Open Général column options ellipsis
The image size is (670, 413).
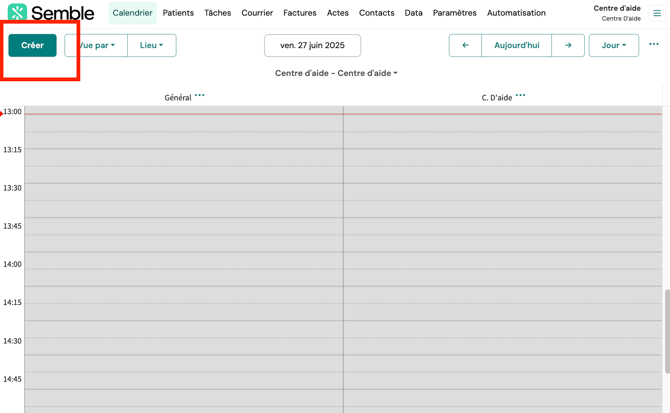(x=200, y=96)
